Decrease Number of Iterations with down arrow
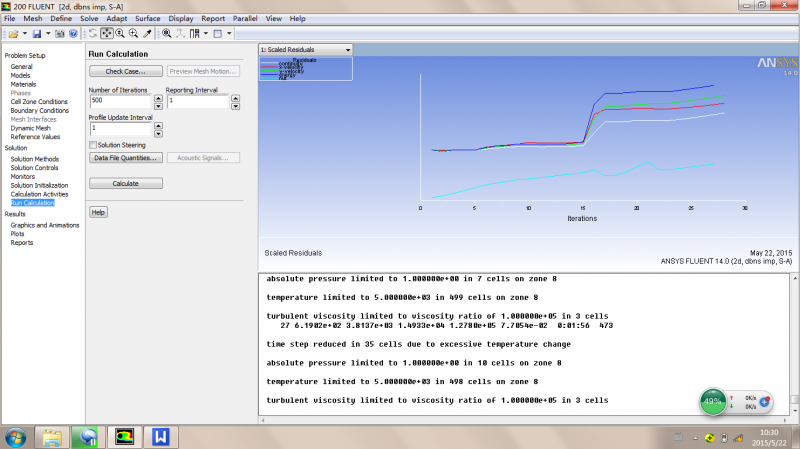The height and width of the screenshot is (449, 800). [158, 106]
